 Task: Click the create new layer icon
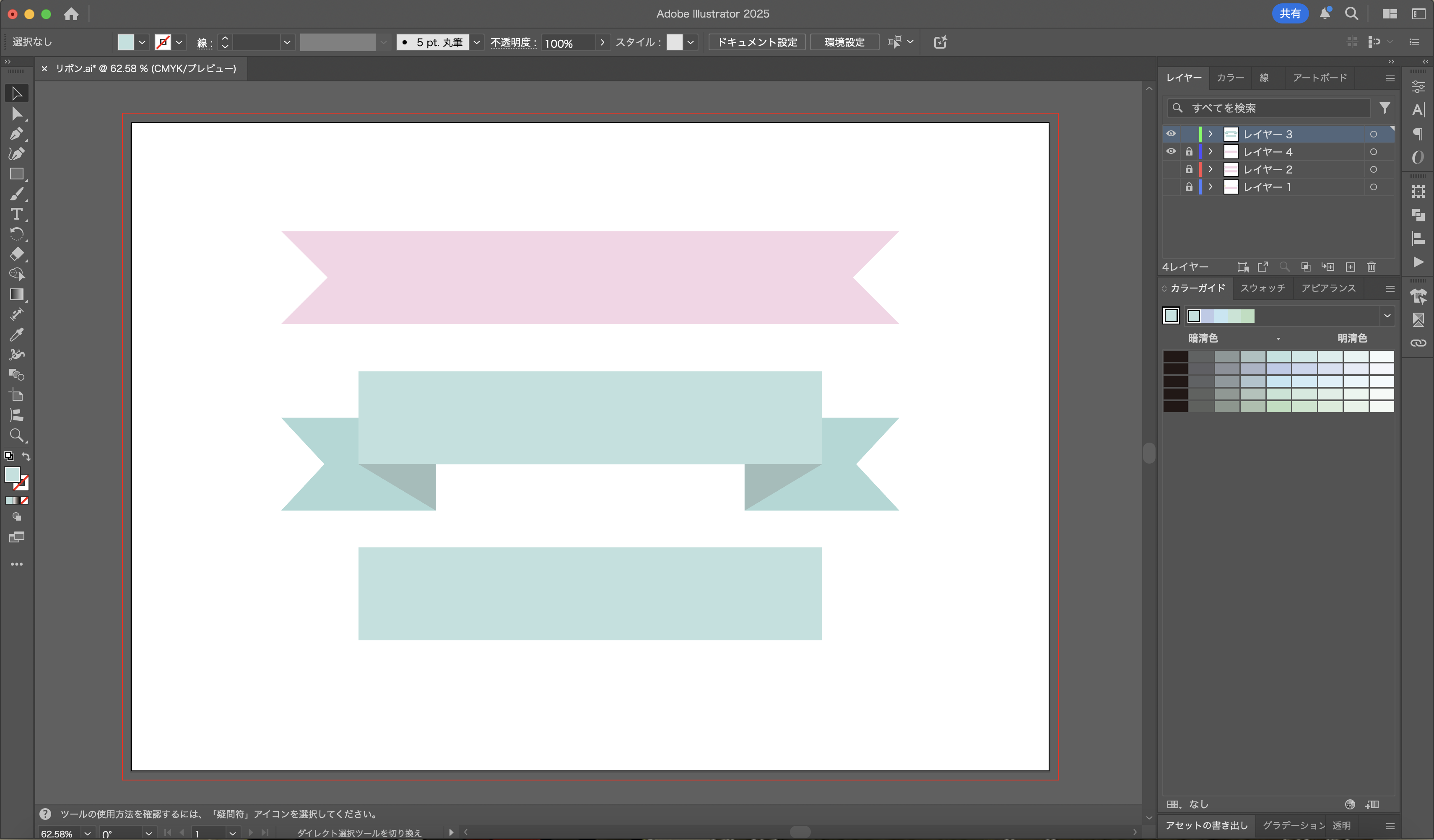click(1350, 267)
